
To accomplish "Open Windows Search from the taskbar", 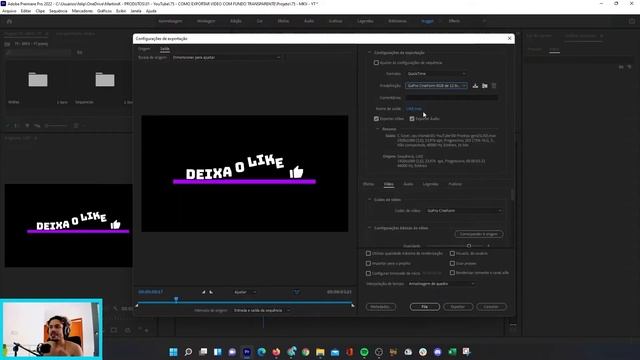I will [188, 352].
